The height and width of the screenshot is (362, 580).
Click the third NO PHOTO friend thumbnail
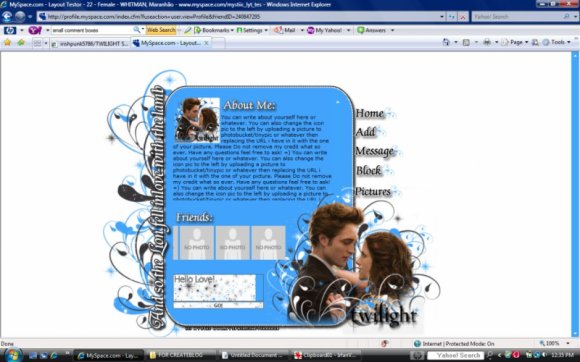click(x=268, y=243)
